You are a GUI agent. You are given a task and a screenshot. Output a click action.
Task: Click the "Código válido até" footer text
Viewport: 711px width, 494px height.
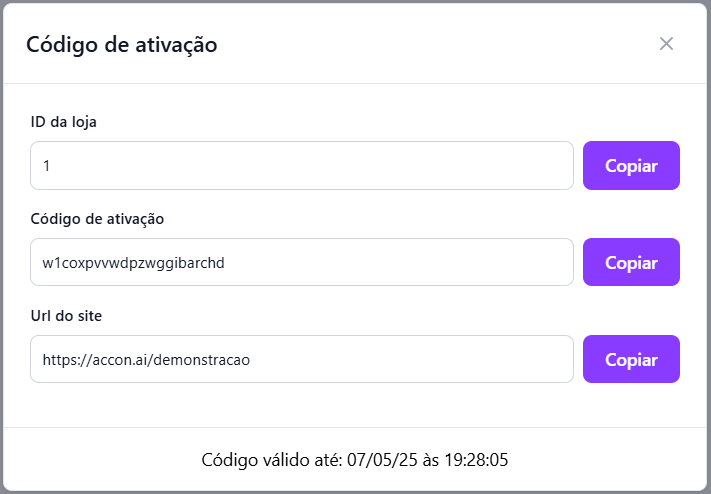[271, 460]
